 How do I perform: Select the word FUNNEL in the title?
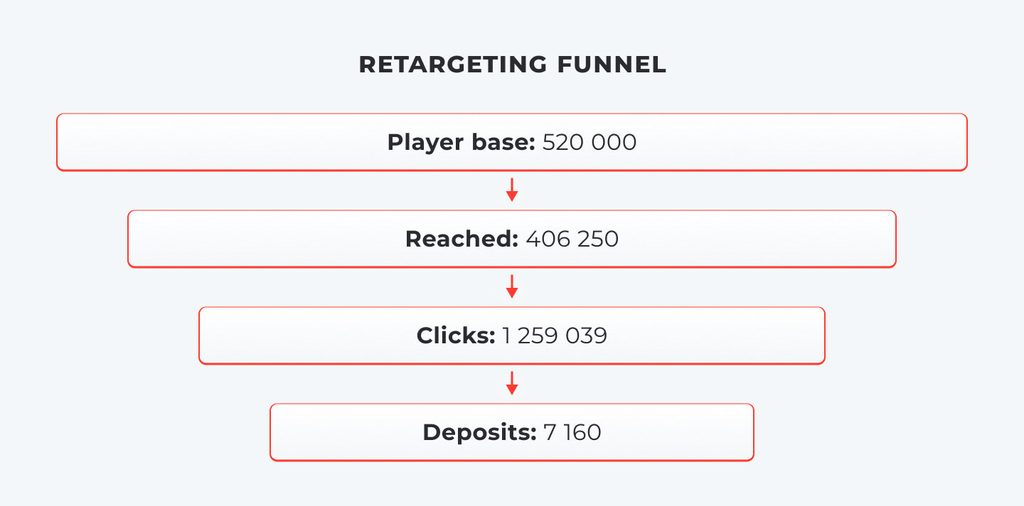pyautogui.click(x=612, y=65)
